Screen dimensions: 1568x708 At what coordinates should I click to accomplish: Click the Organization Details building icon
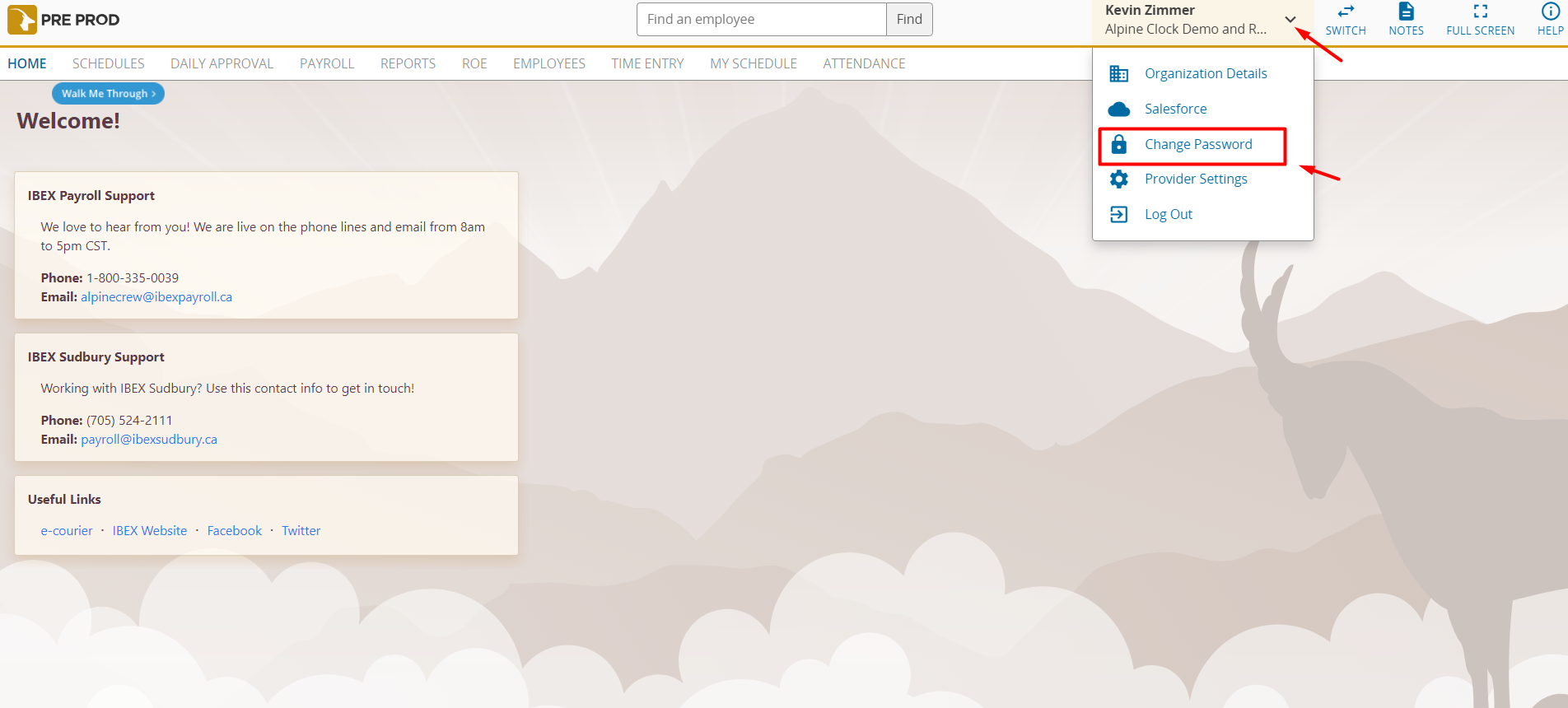pyautogui.click(x=1119, y=74)
